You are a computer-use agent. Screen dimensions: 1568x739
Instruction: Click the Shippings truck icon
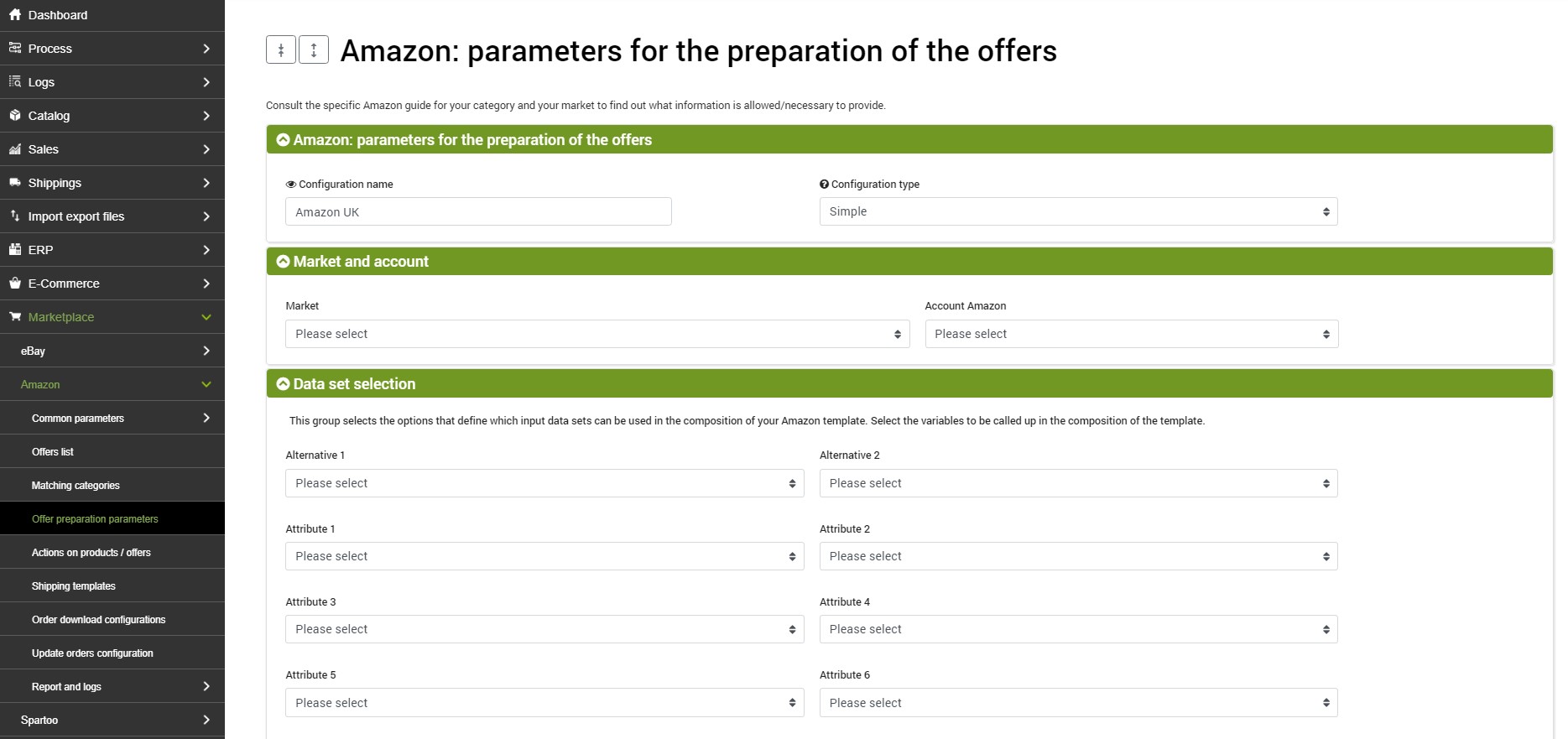point(15,182)
